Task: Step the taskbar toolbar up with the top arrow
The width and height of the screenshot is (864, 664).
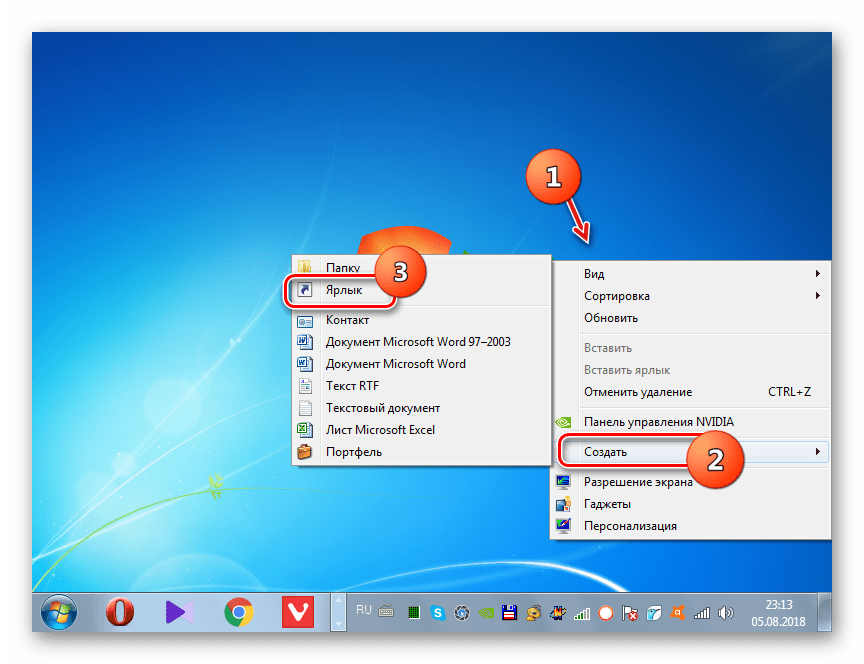Action: 338,601
